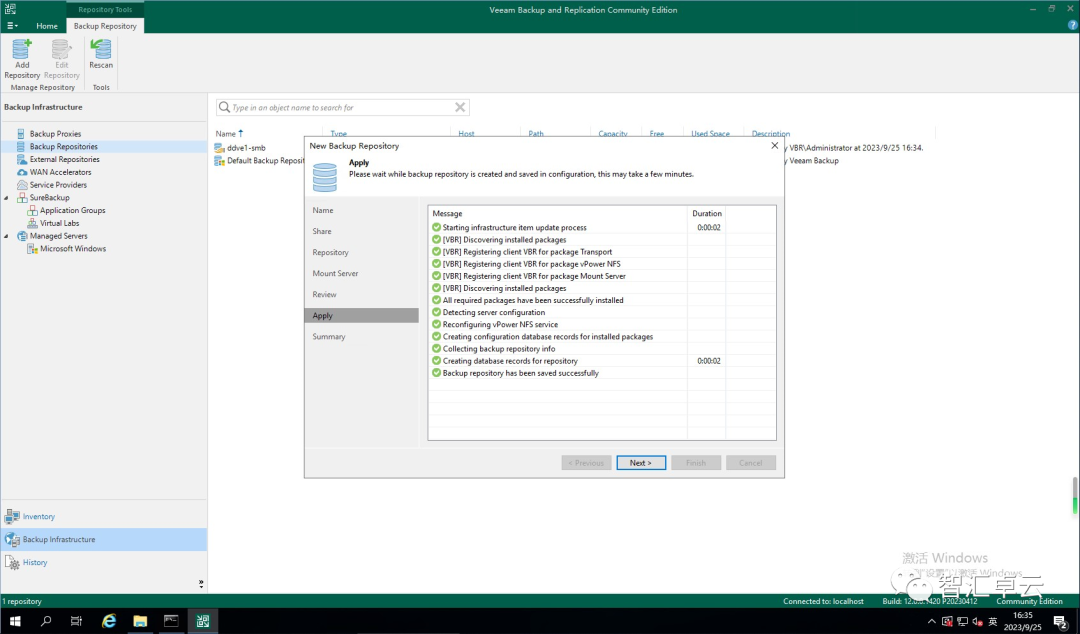1080x634 pixels.
Task: Select Application Groups tree item
Action: (x=72, y=210)
